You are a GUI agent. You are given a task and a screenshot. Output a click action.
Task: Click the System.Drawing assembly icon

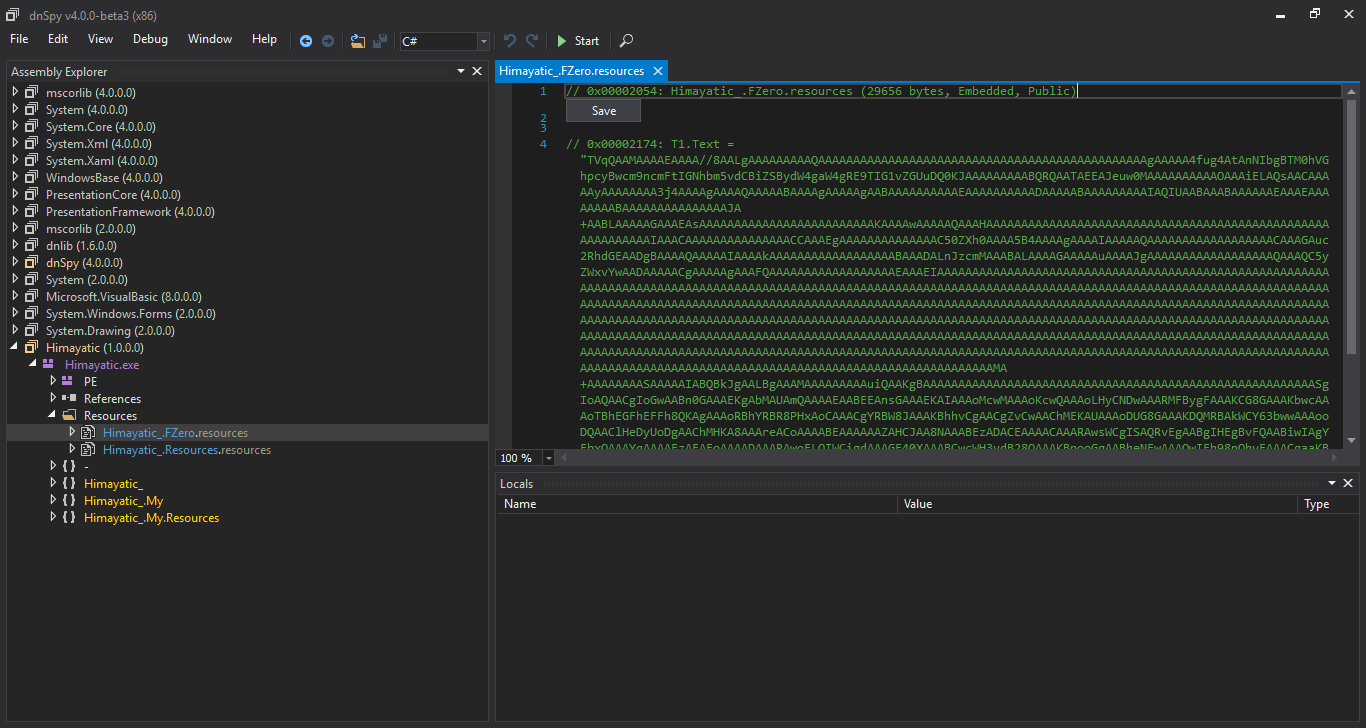[32, 331]
